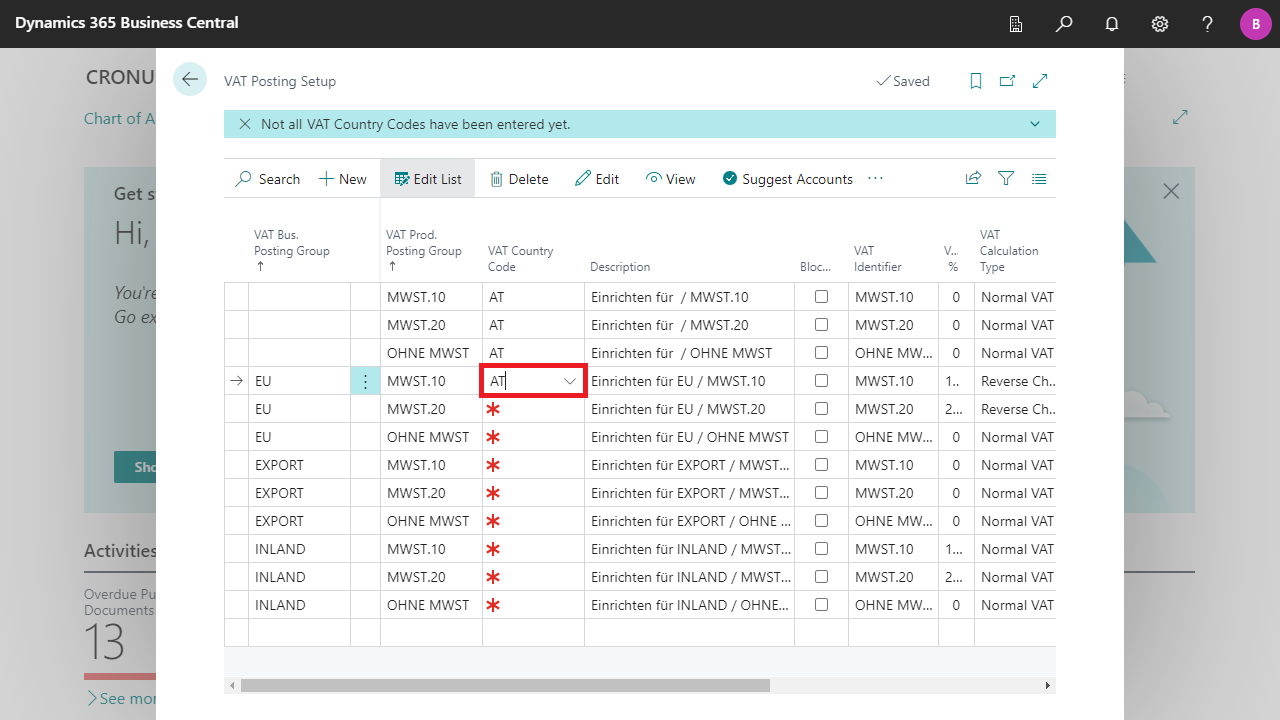
Task: Open the filter pane icon
Action: click(1005, 178)
